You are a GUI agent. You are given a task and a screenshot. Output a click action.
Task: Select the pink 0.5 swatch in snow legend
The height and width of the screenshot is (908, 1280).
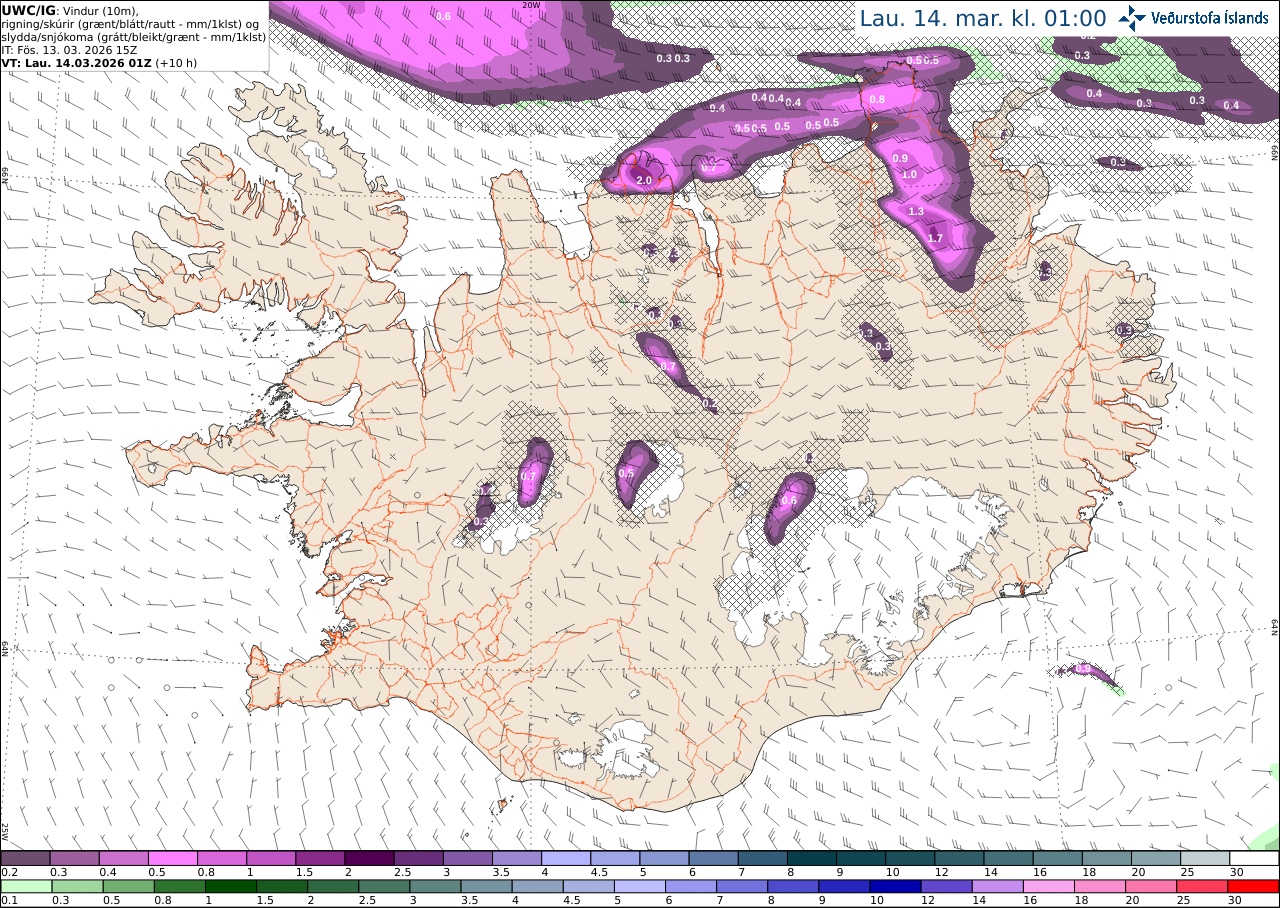click(x=173, y=858)
